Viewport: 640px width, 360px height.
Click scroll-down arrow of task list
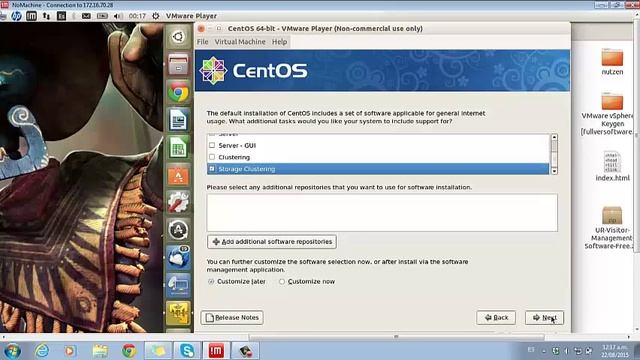[x=554, y=171]
